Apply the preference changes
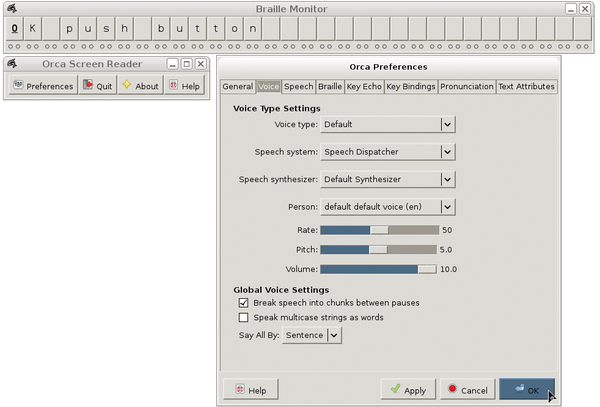The width and height of the screenshot is (600, 407). pyautogui.click(x=408, y=389)
